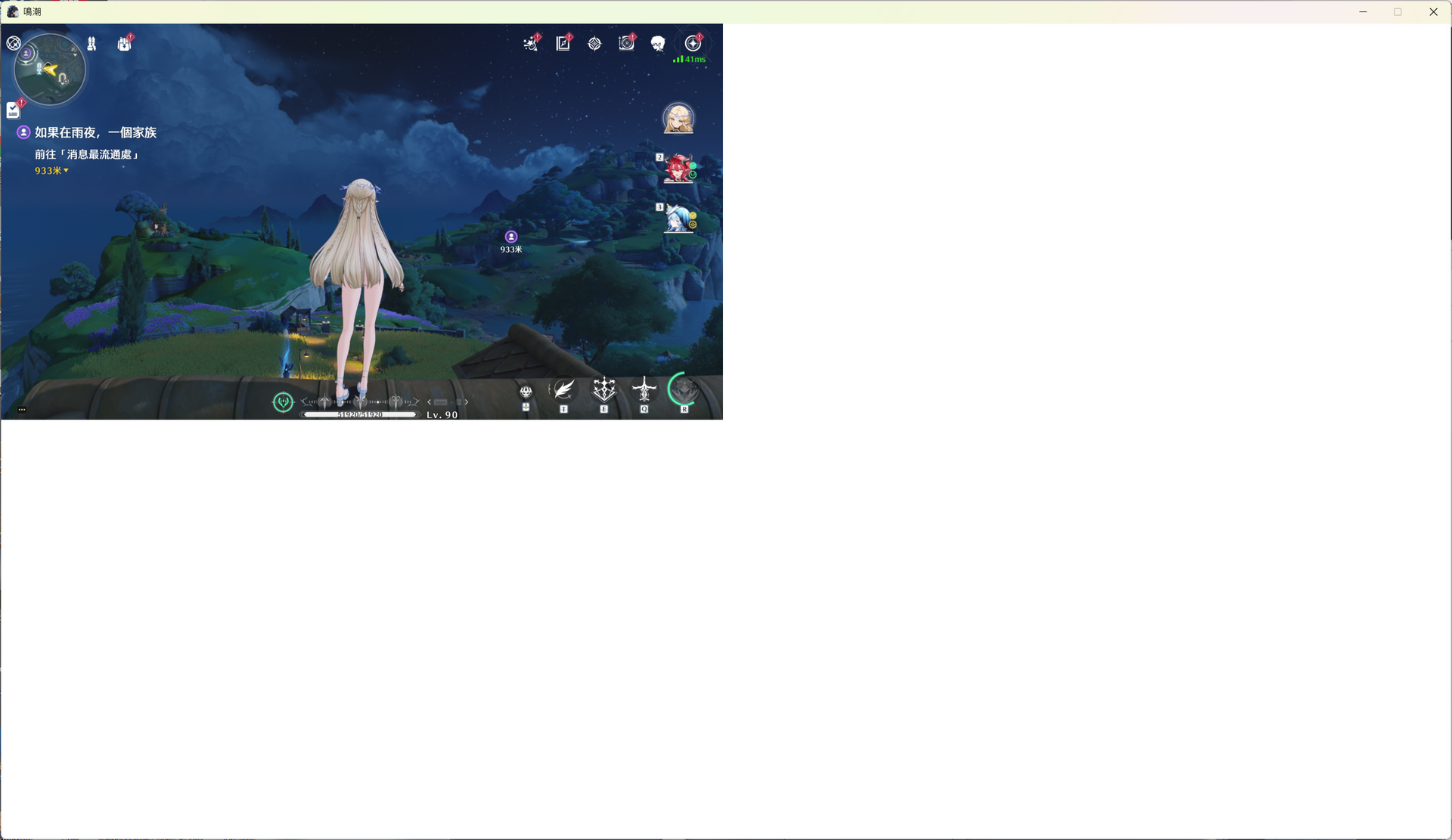
Task: Open the team characters icon near the minimap
Action: click(92, 44)
